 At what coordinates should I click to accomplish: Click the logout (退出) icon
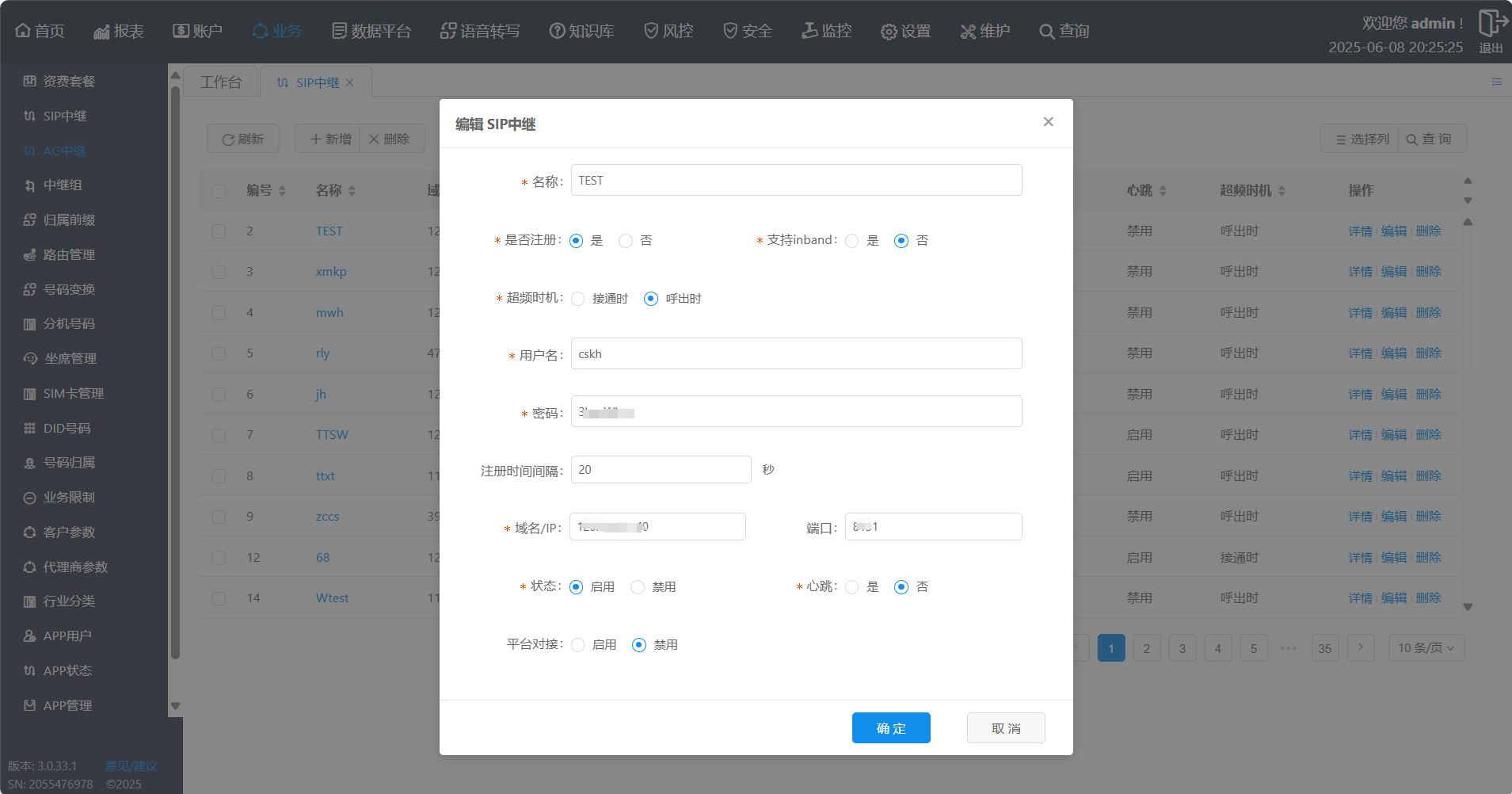coord(1491,24)
